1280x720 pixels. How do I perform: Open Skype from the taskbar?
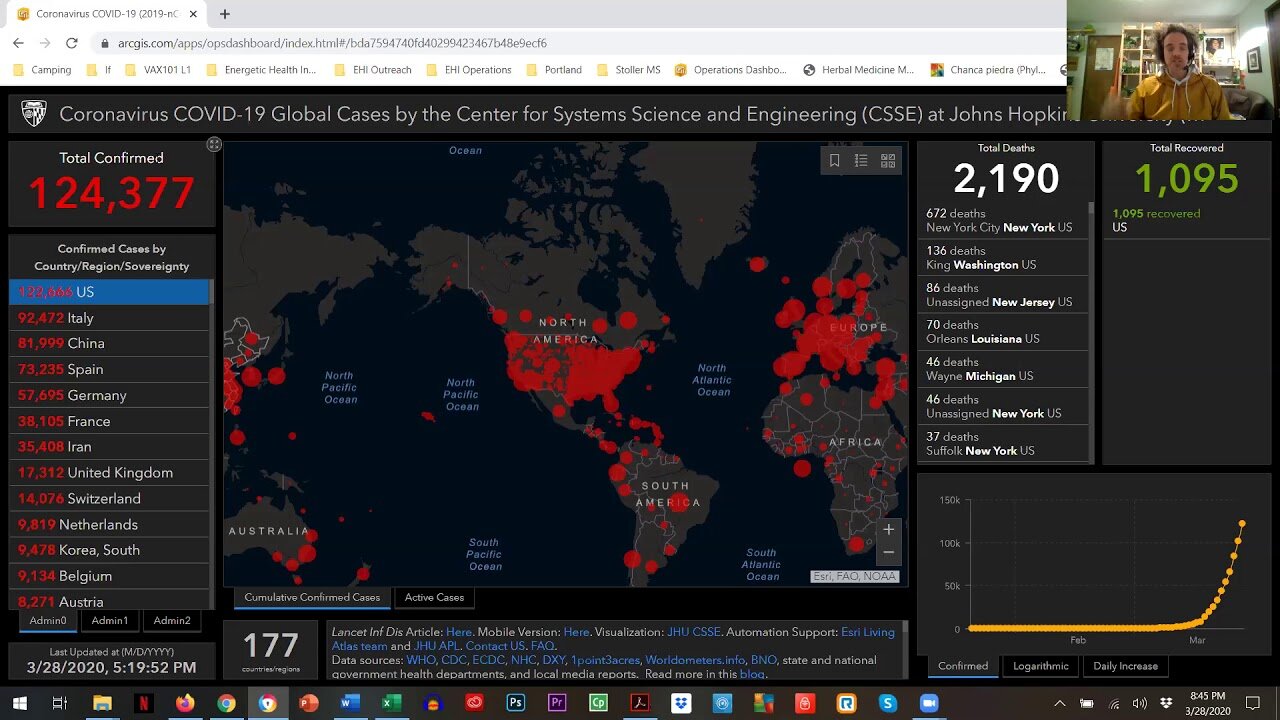[887, 703]
